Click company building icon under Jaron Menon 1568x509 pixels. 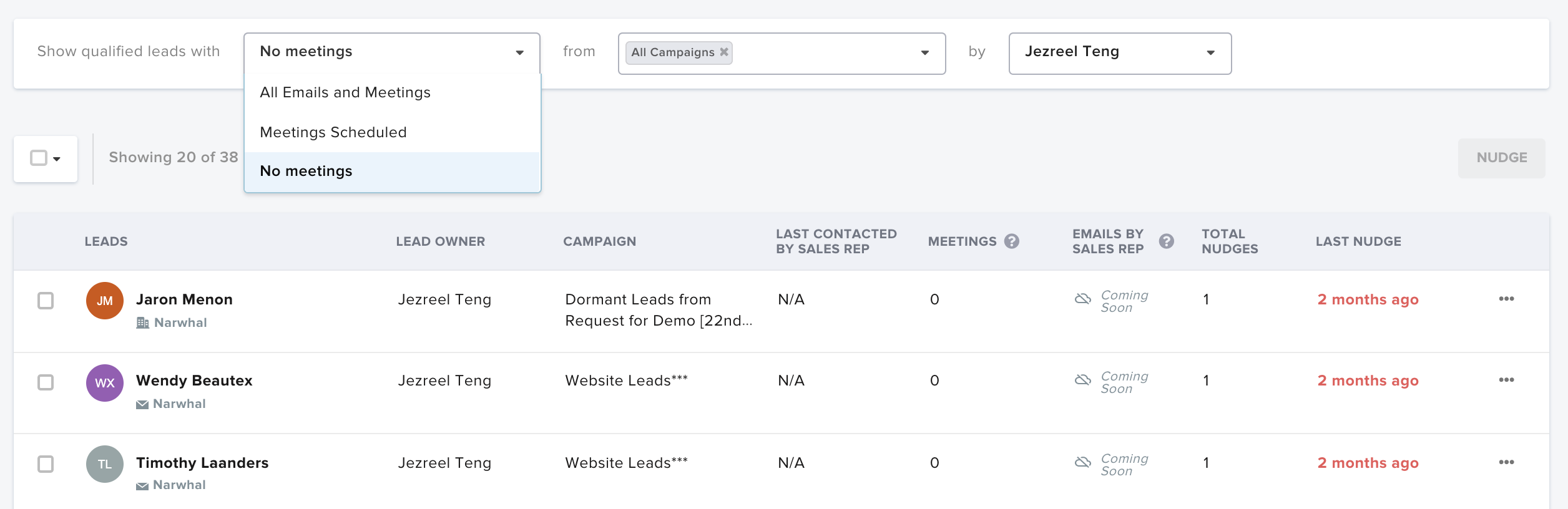pyautogui.click(x=142, y=323)
